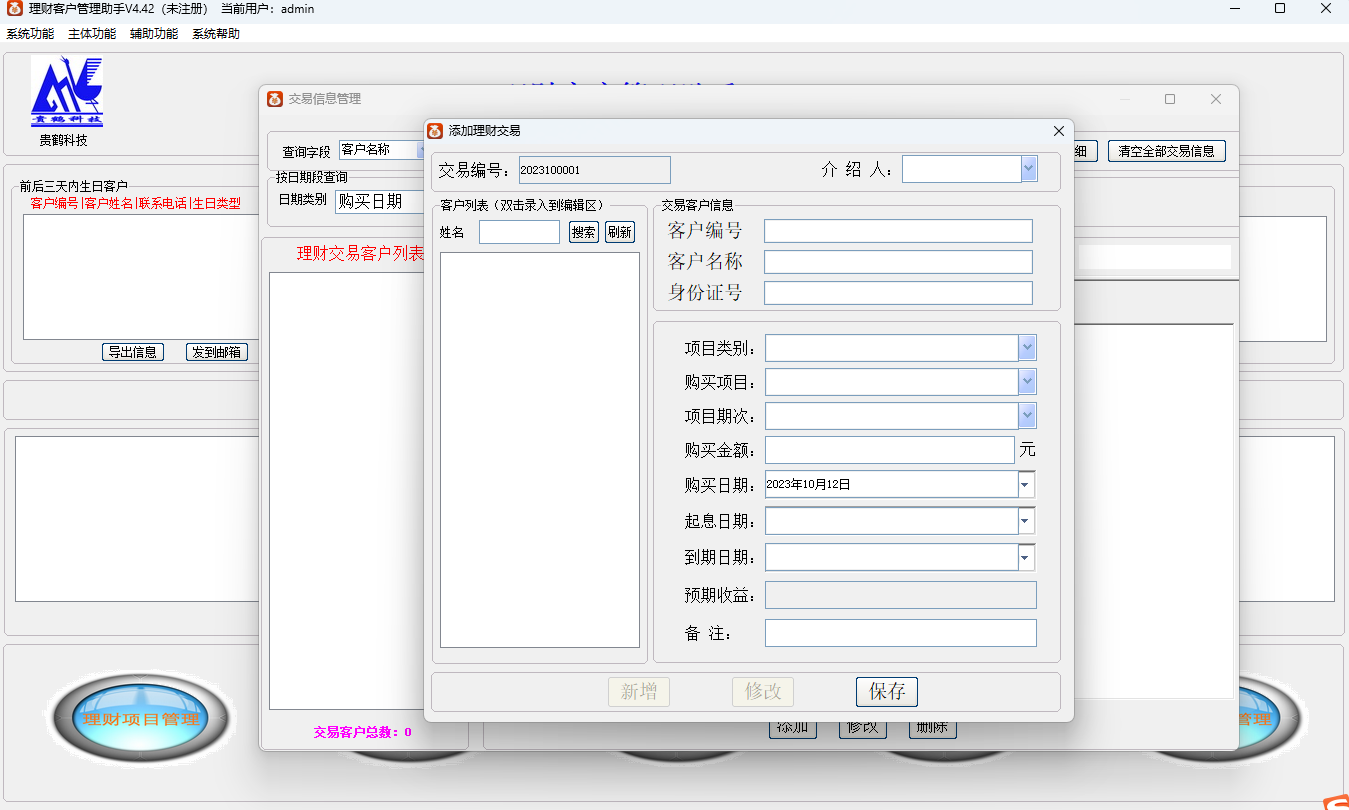Open 查询字段 客户名称 combo in 交易信息管理
Image resolution: width=1349 pixels, height=810 pixels.
click(381, 150)
